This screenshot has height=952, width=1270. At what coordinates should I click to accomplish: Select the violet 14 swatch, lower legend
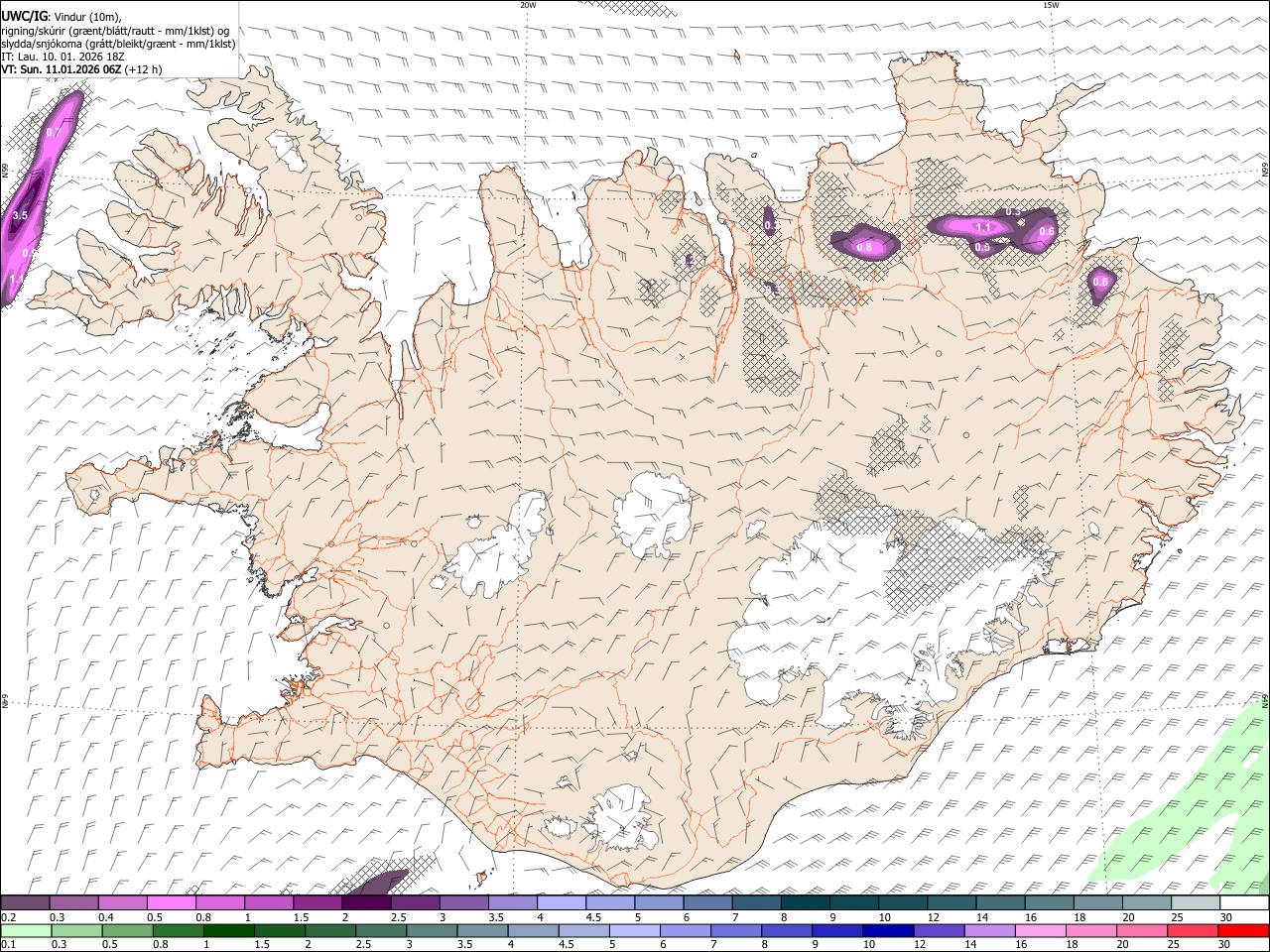click(x=989, y=930)
